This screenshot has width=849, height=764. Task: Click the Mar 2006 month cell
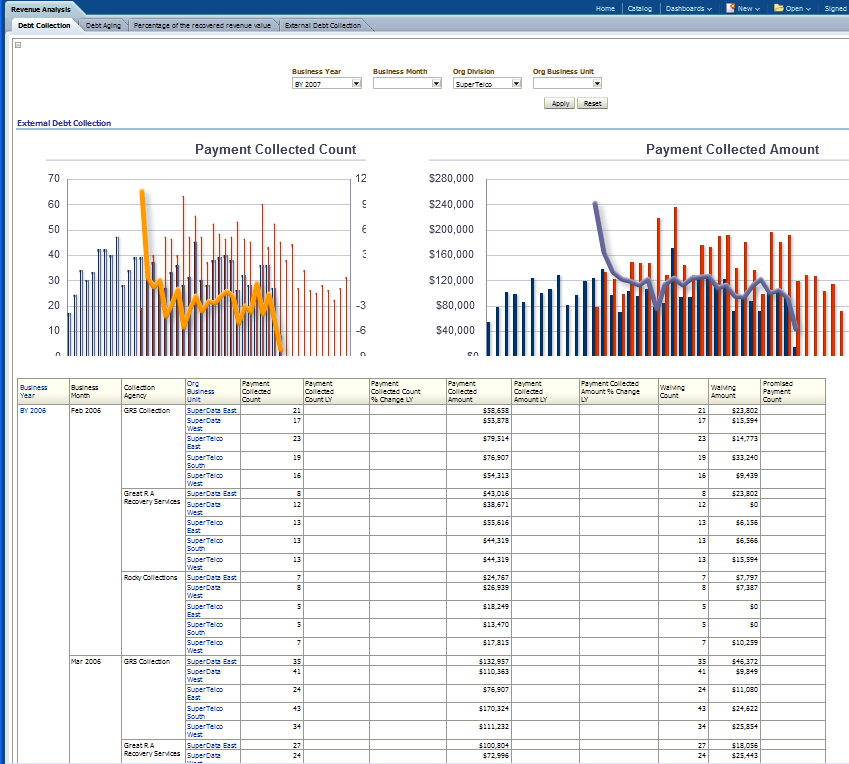click(x=86, y=662)
